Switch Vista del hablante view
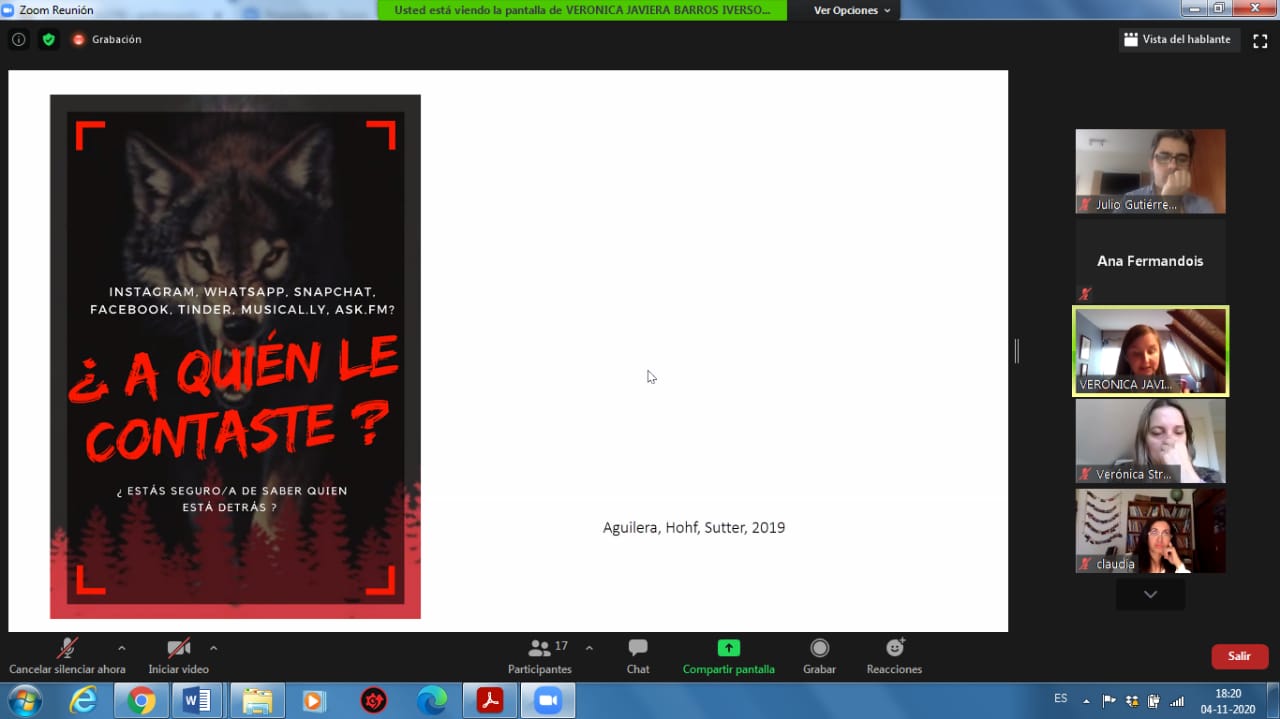Screen dimensions: 1280x719 click(x=1177, y=40)
